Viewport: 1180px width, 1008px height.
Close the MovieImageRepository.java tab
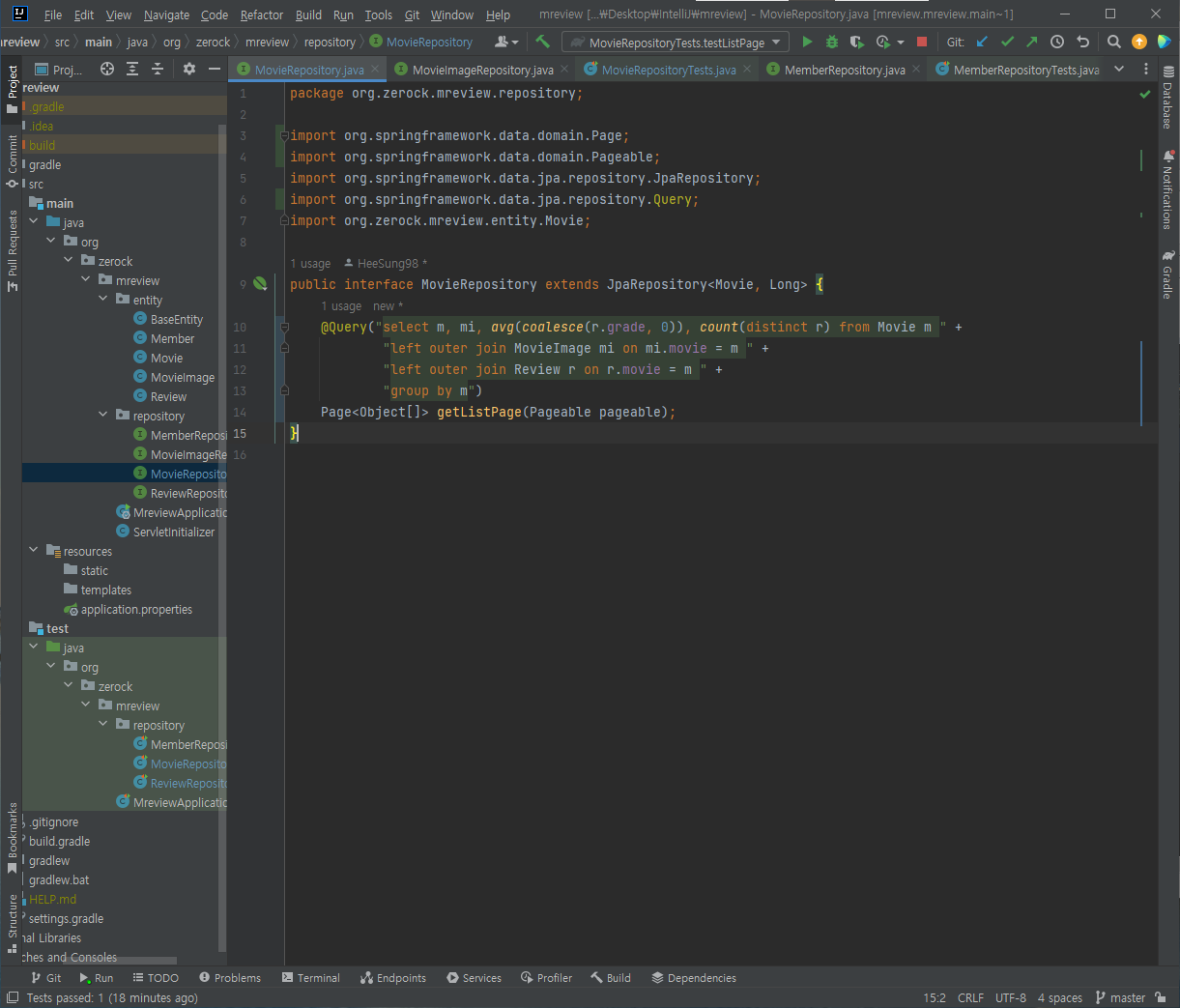[x=564, y=70]
